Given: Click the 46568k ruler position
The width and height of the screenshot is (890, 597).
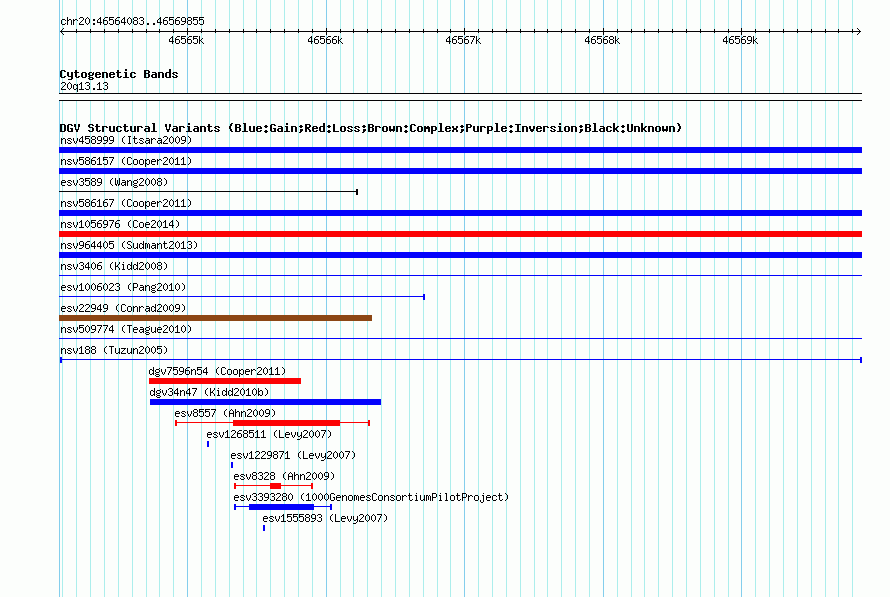Looking at the screenshot, I should [x=602, y=40].
